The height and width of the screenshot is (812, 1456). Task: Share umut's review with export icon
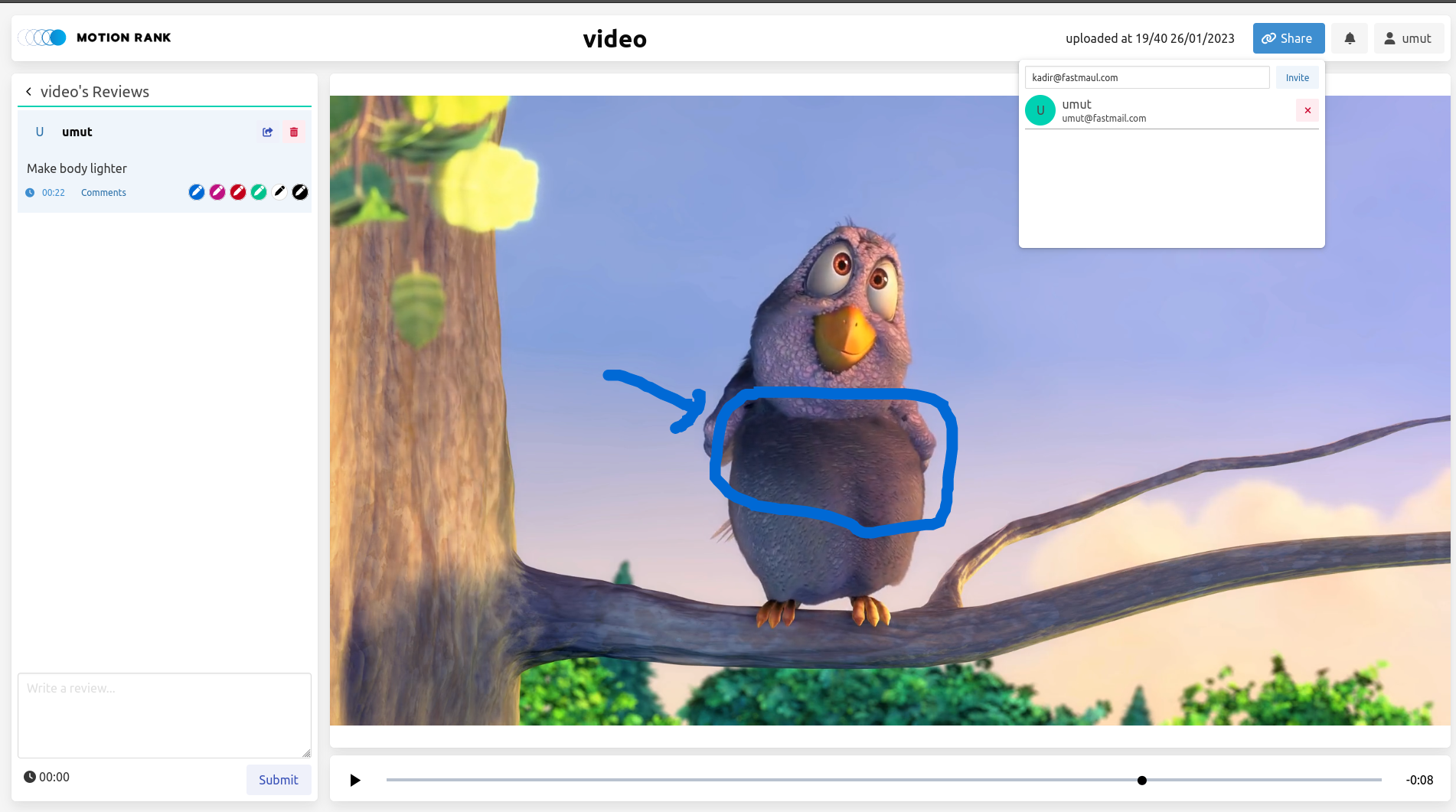coord(267,132)
